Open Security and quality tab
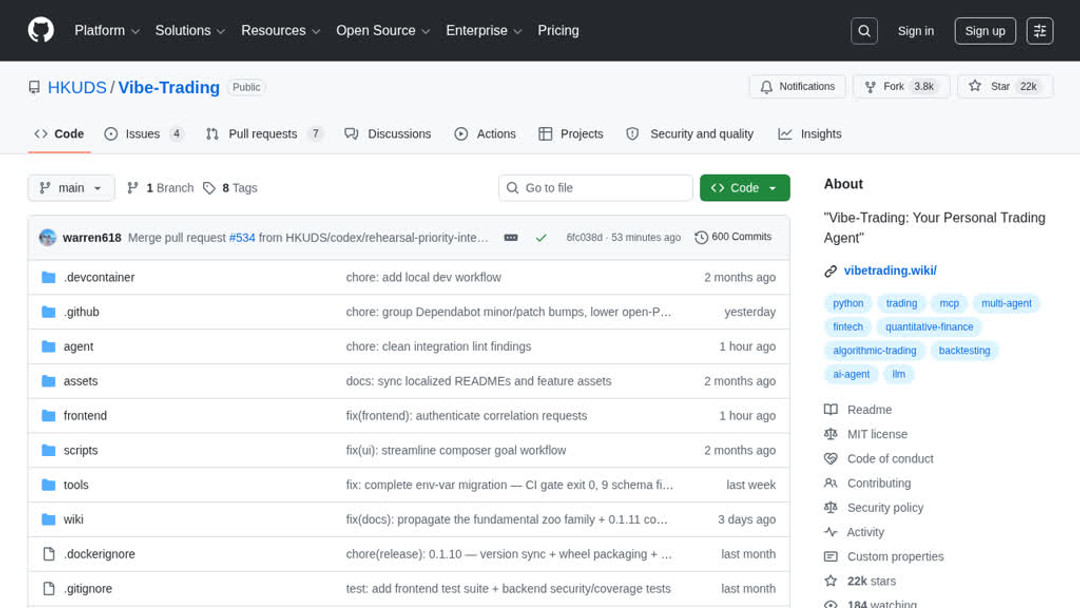The width and height of the screenshot is (1080, 608). point(689,134)
